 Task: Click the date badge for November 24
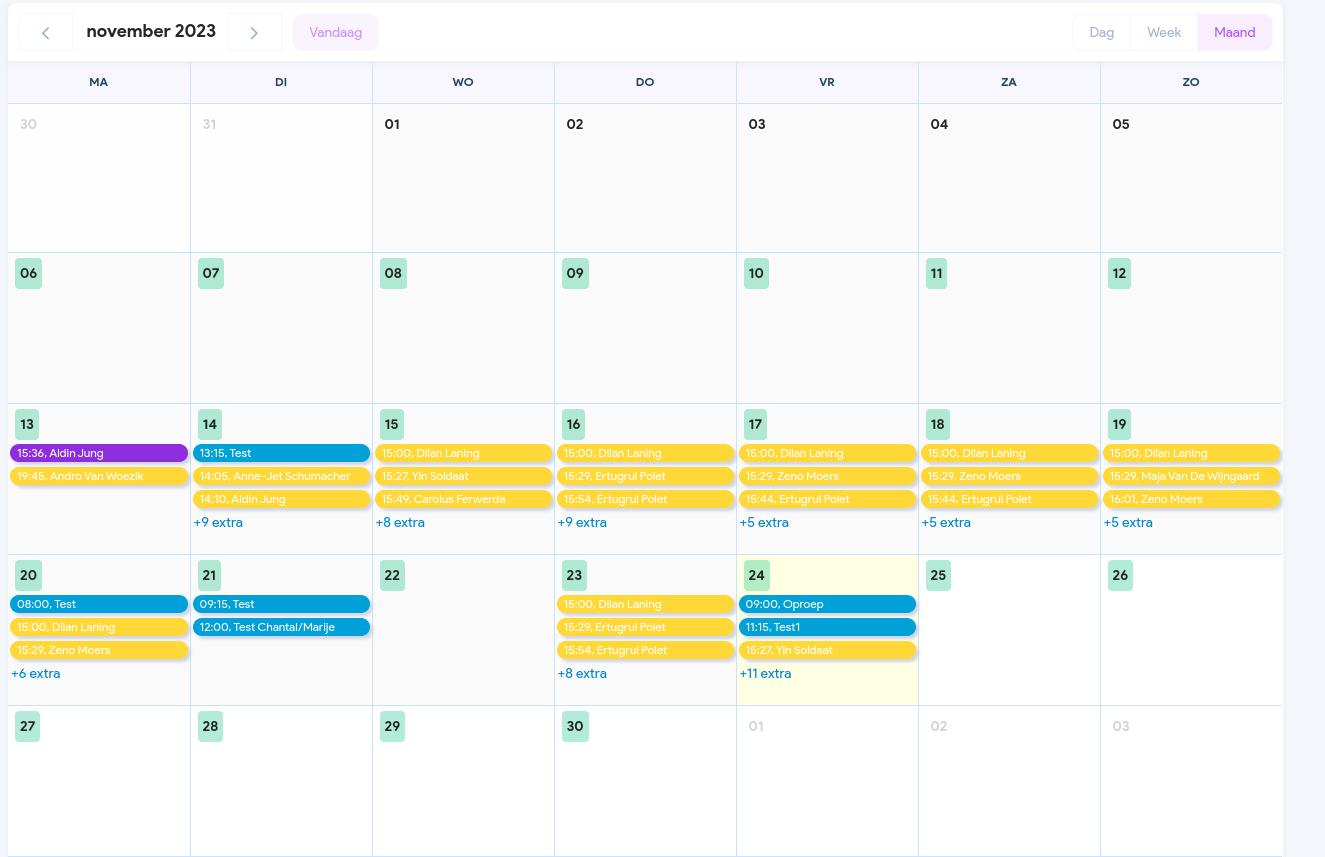(757, 575)
